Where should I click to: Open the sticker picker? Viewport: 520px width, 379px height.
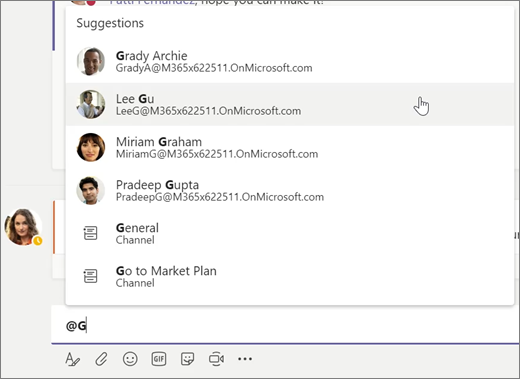coord(187,359)
